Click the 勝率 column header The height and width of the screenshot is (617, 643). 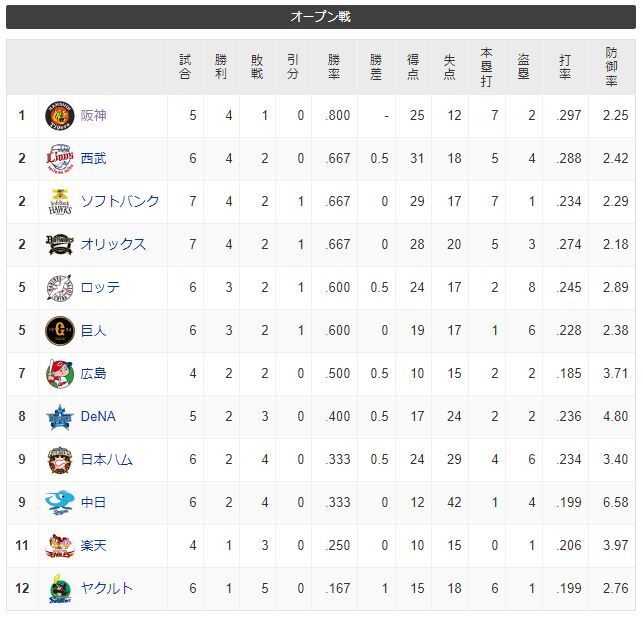[334, 67]
